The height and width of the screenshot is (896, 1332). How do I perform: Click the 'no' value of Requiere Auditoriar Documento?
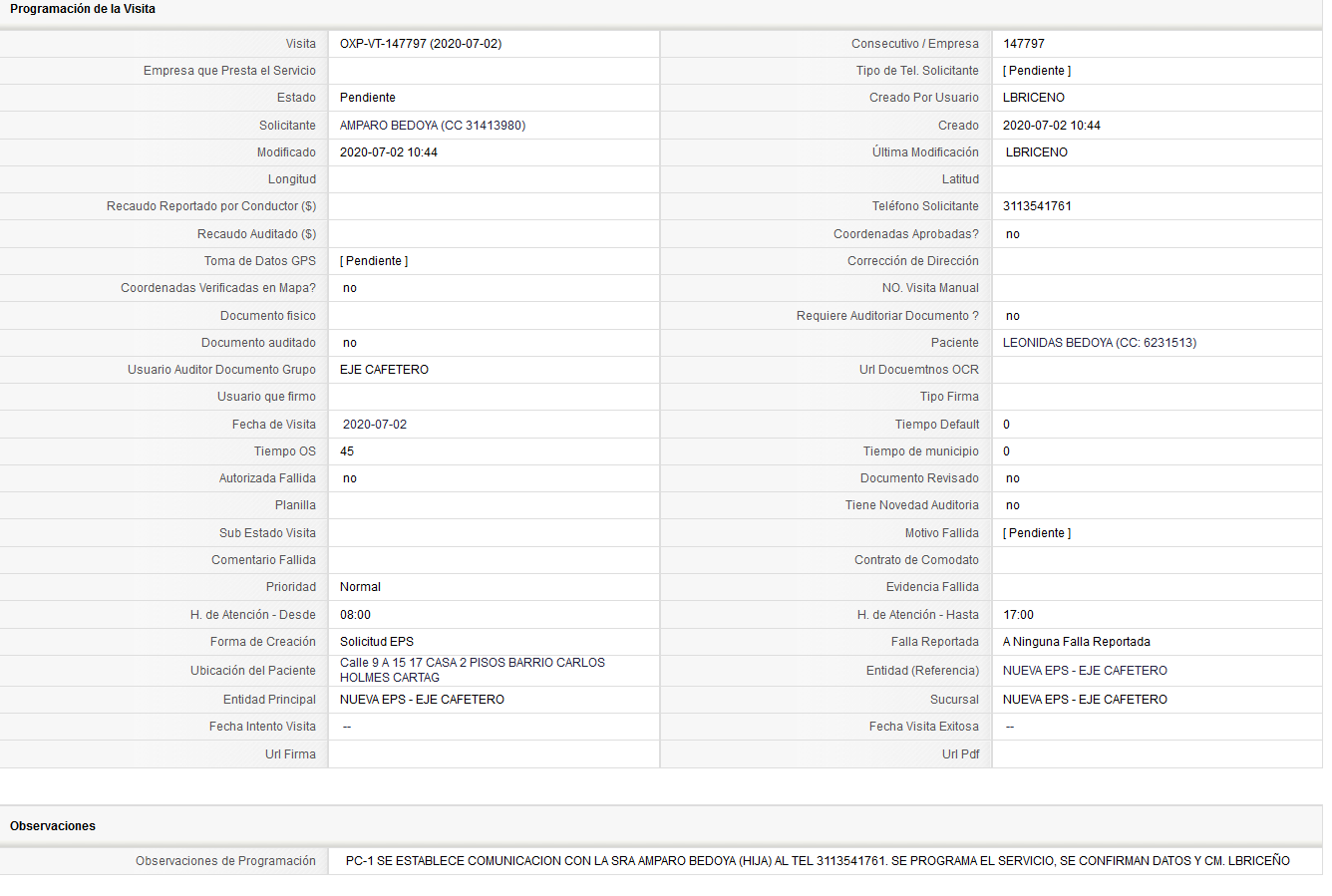tap(1013, 316)
